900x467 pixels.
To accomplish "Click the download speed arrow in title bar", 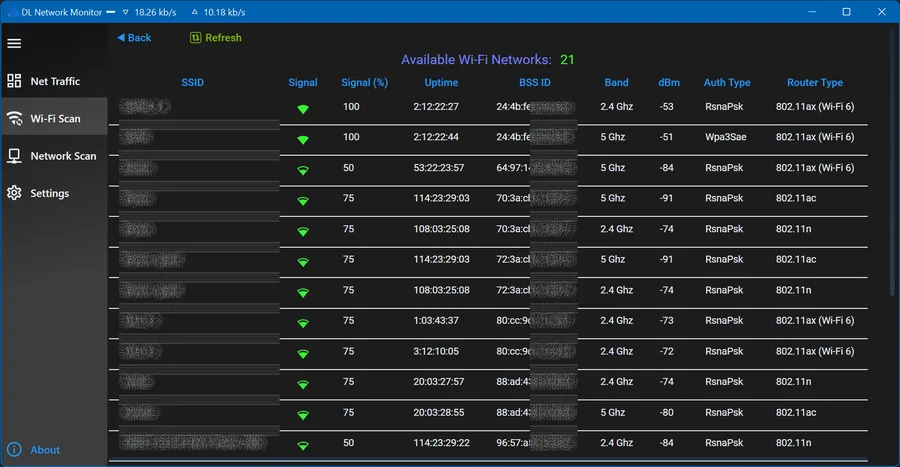I will tap(126, 11).
